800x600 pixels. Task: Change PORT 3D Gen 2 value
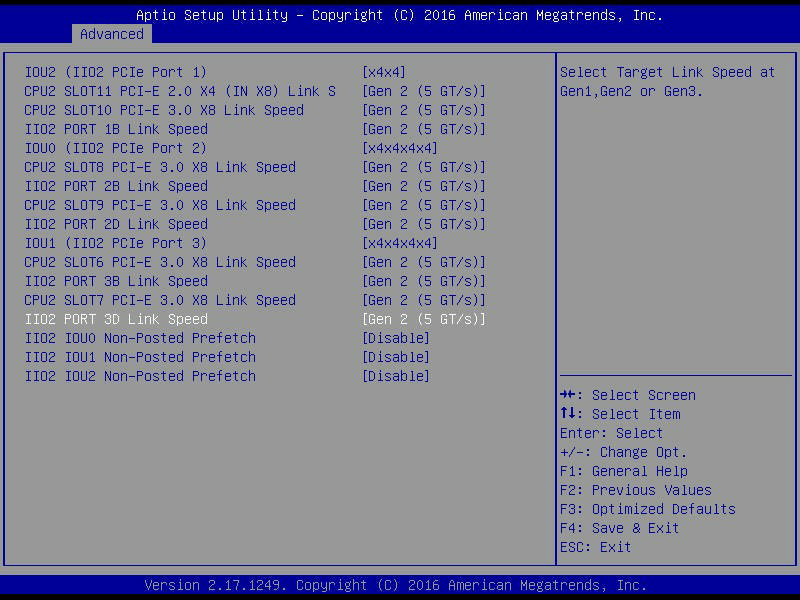pos(423,319)
